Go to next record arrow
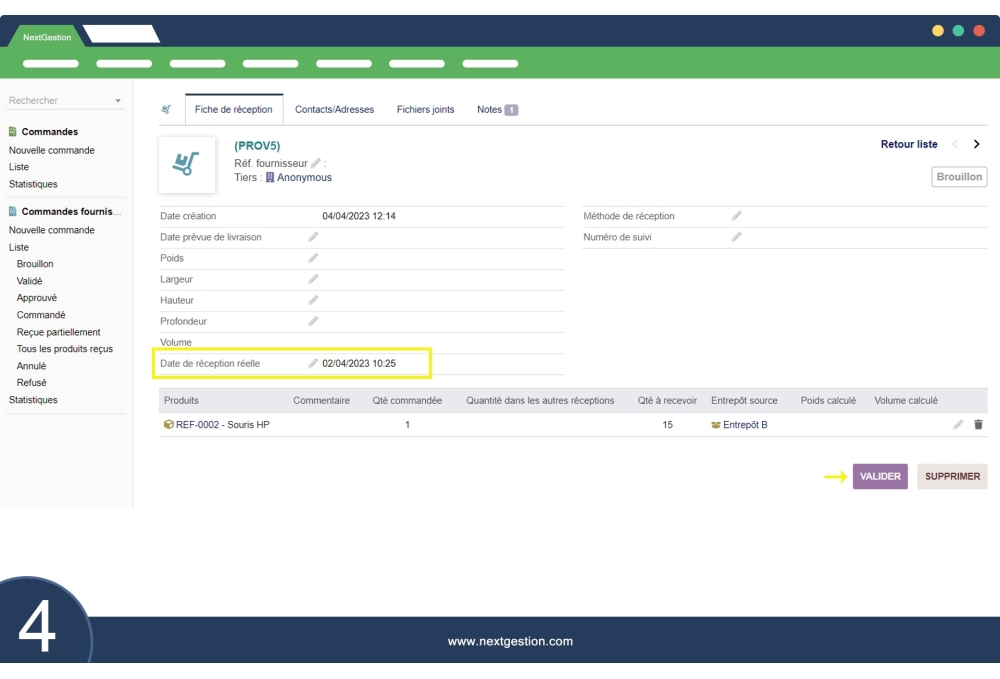Viewport: 1000px width, 679px height. [x=976, y=144]
